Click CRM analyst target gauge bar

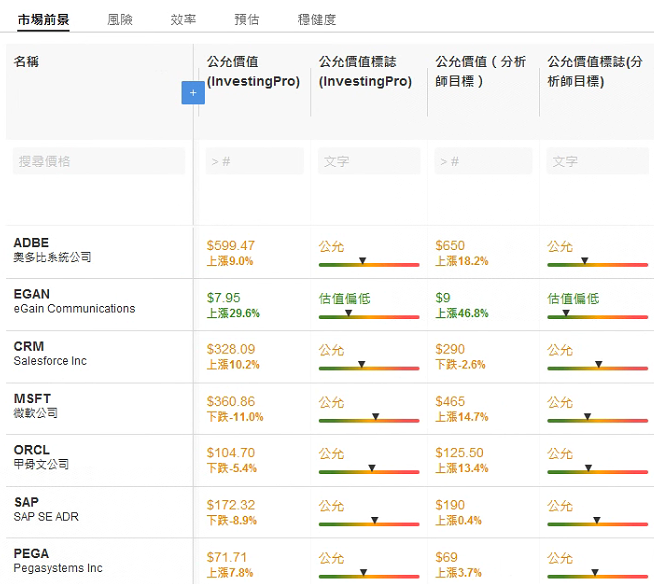(597, 367)
